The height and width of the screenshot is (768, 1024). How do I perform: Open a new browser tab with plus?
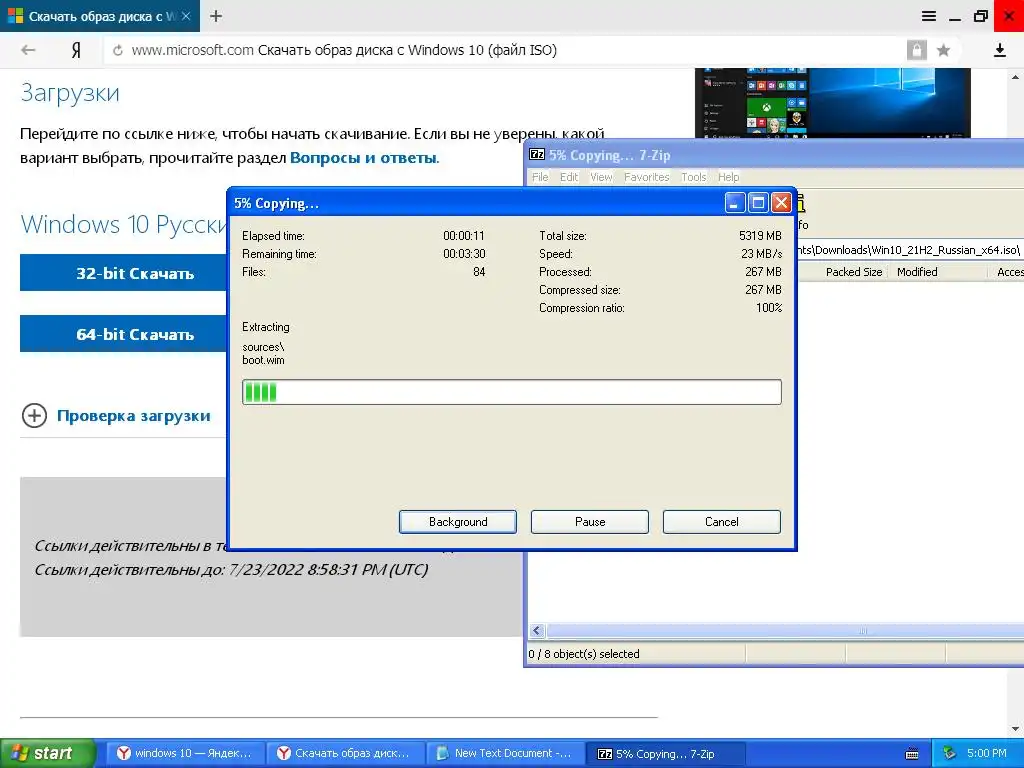pos(216,16)
